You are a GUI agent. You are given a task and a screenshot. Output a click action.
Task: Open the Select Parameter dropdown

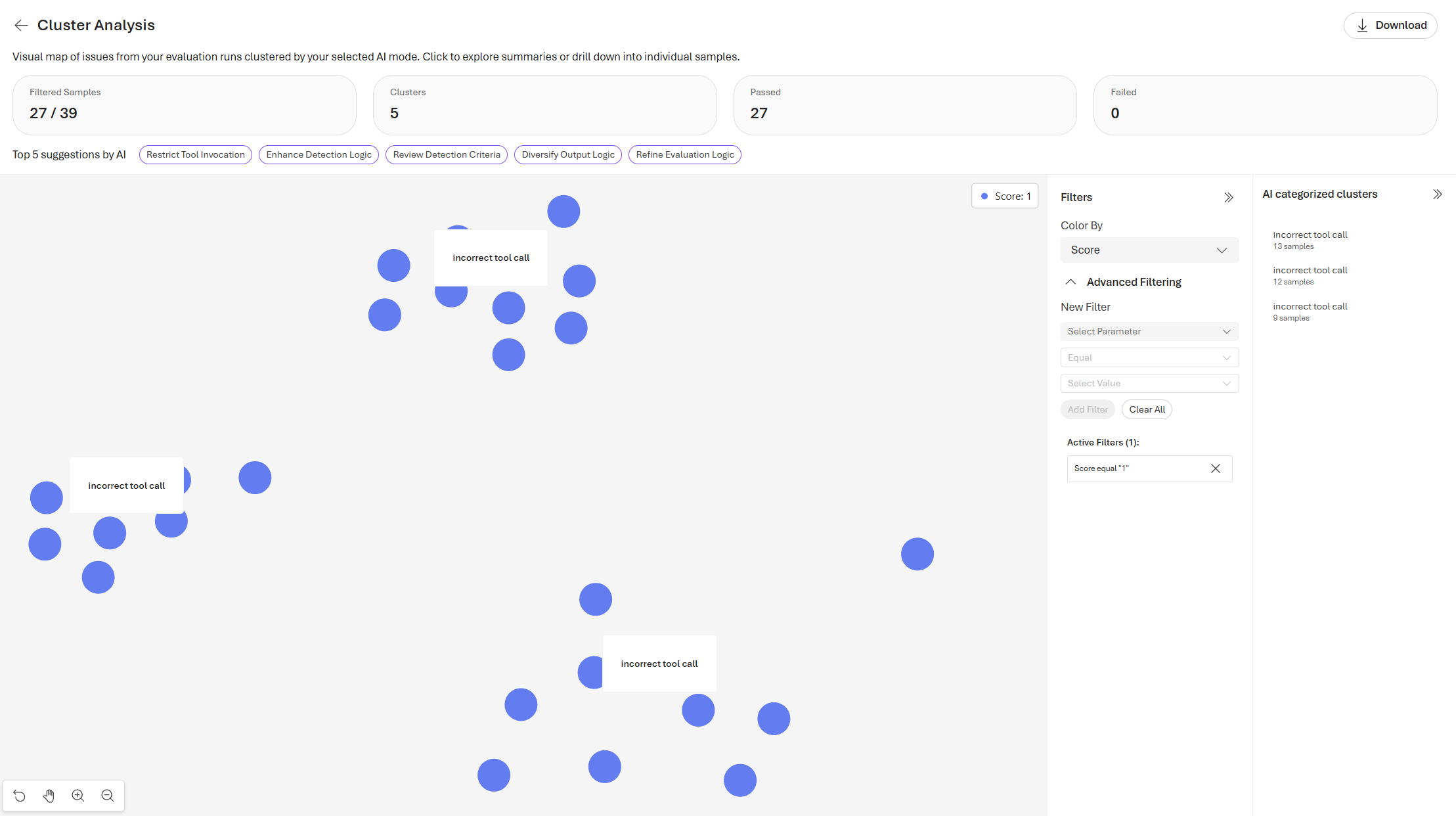click(x=1149, y=331)
